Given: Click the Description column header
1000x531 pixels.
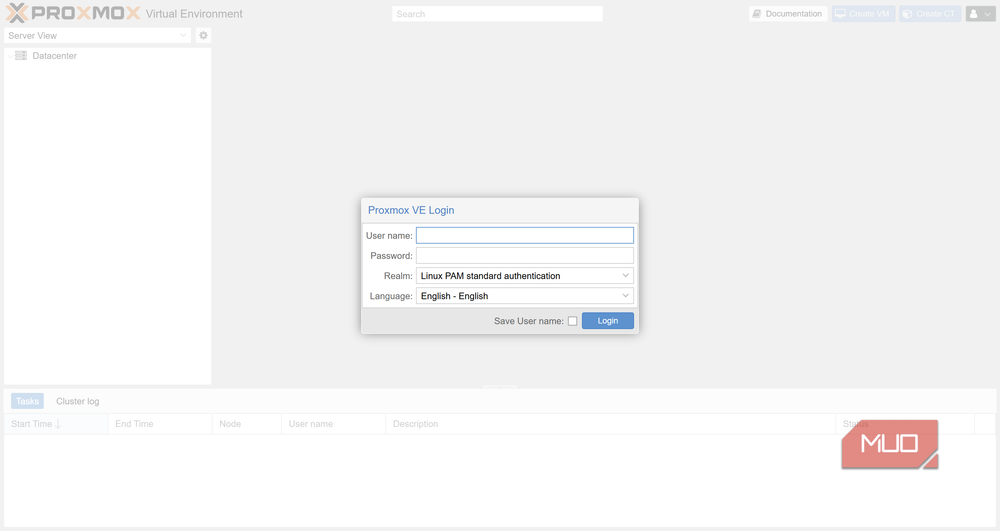Looking at the screenshot, I should tap(610, 424).
